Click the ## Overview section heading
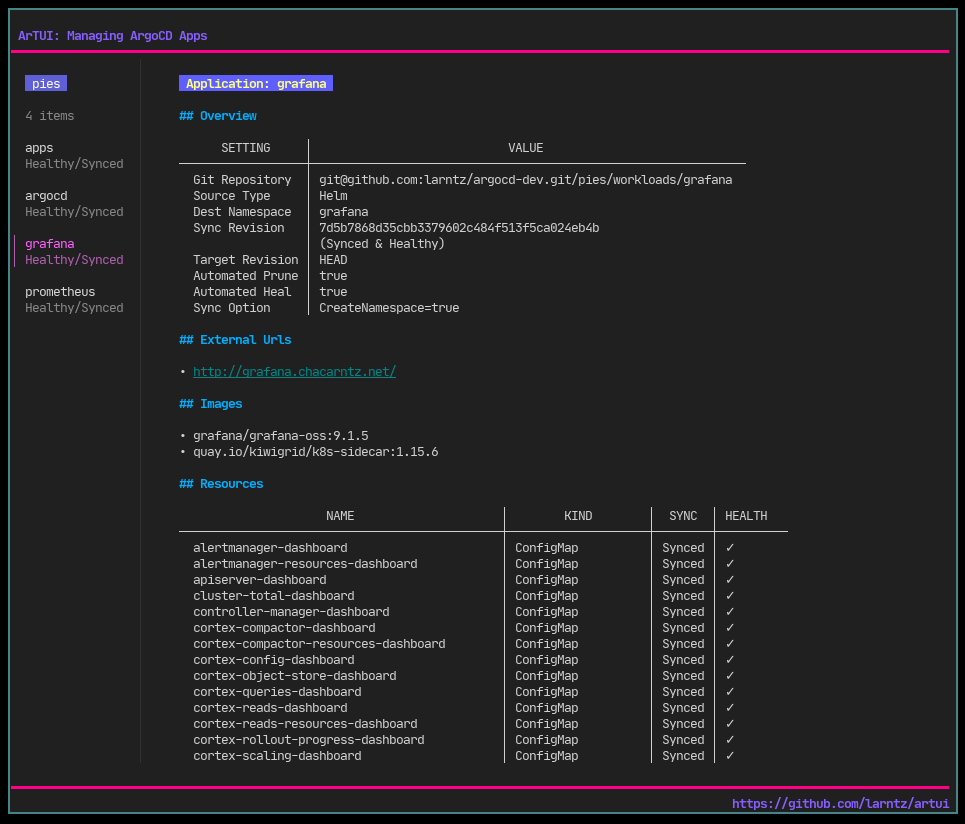Screen dimensions: 965x824 218,116
